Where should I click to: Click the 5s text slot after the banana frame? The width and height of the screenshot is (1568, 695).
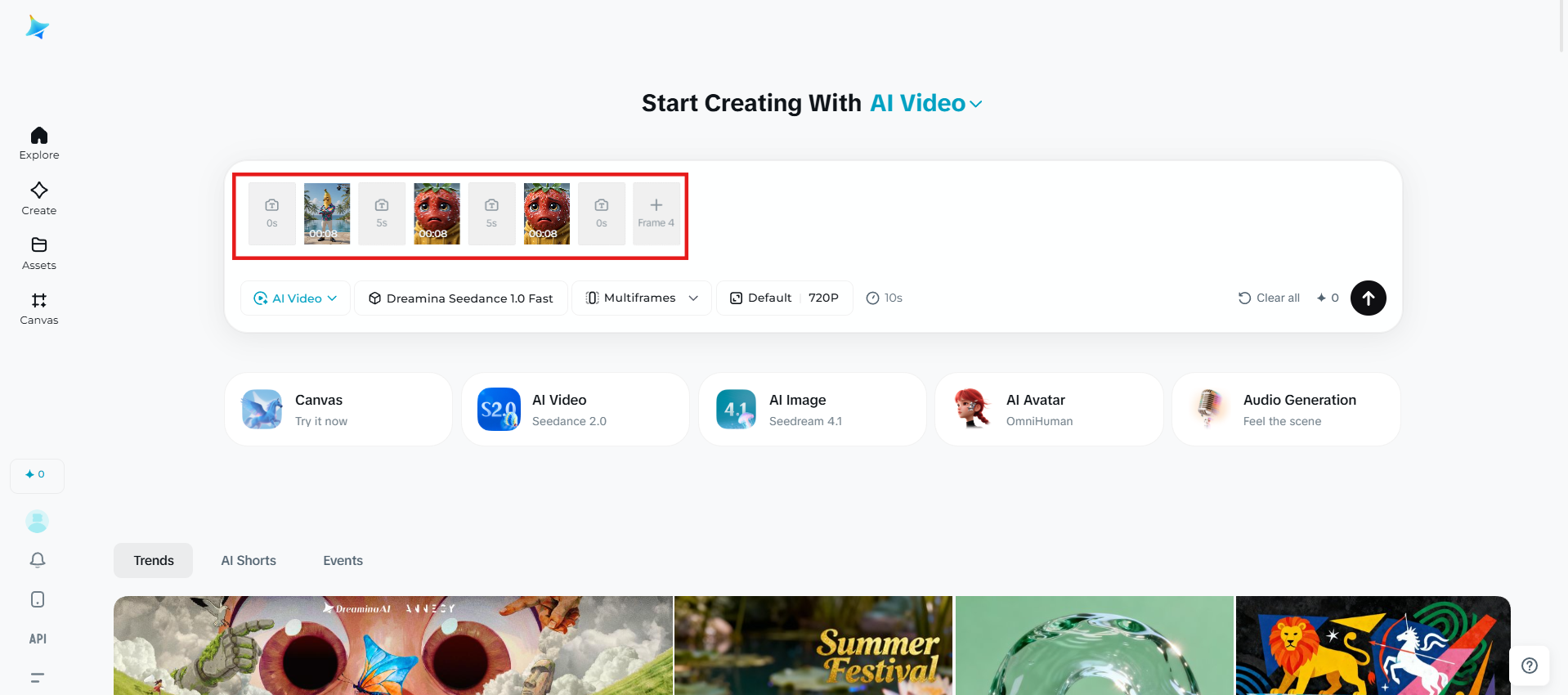pos(382,213)
